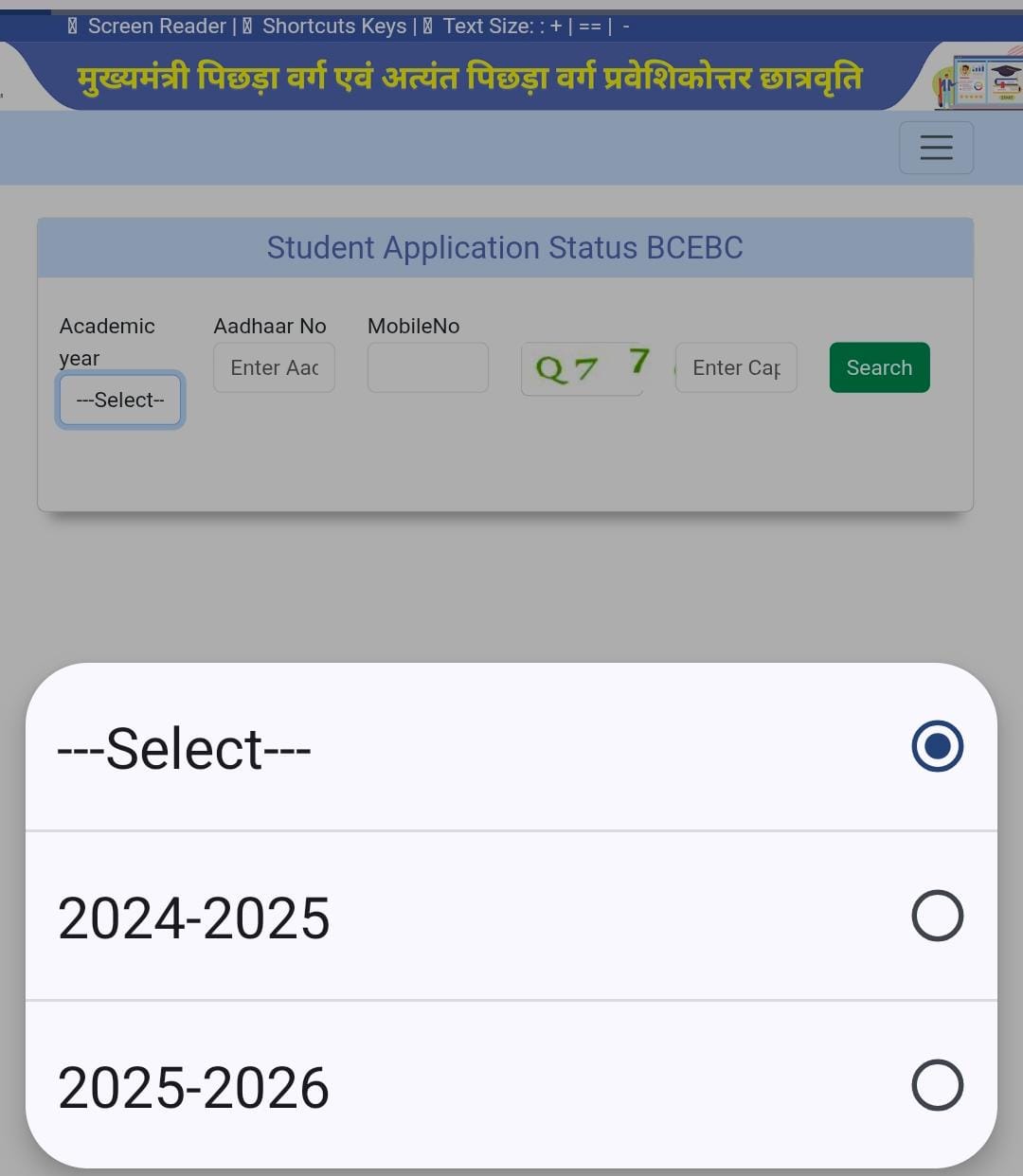Click the icon before Text Size
The image size is (1023, 1176).
click(x=427, y=27)
